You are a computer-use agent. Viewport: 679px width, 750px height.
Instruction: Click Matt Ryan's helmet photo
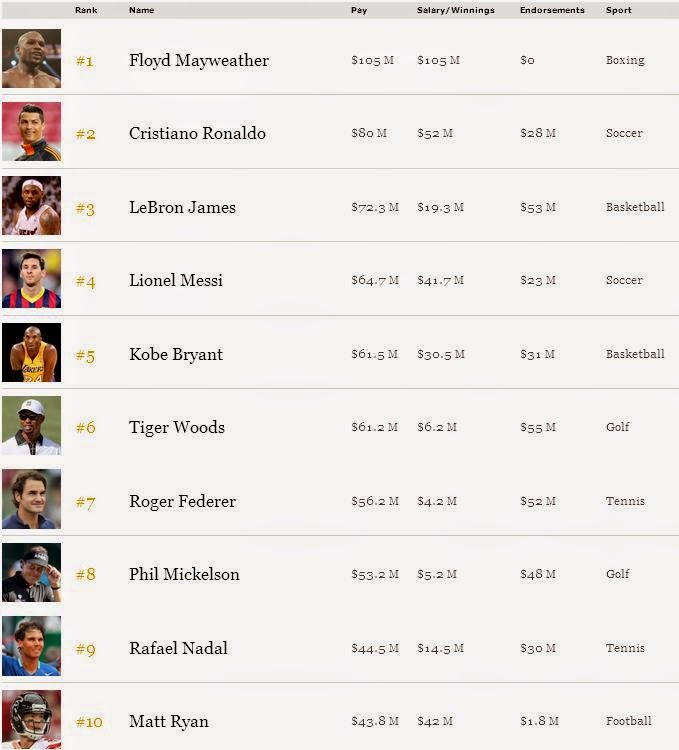(32, 719)
